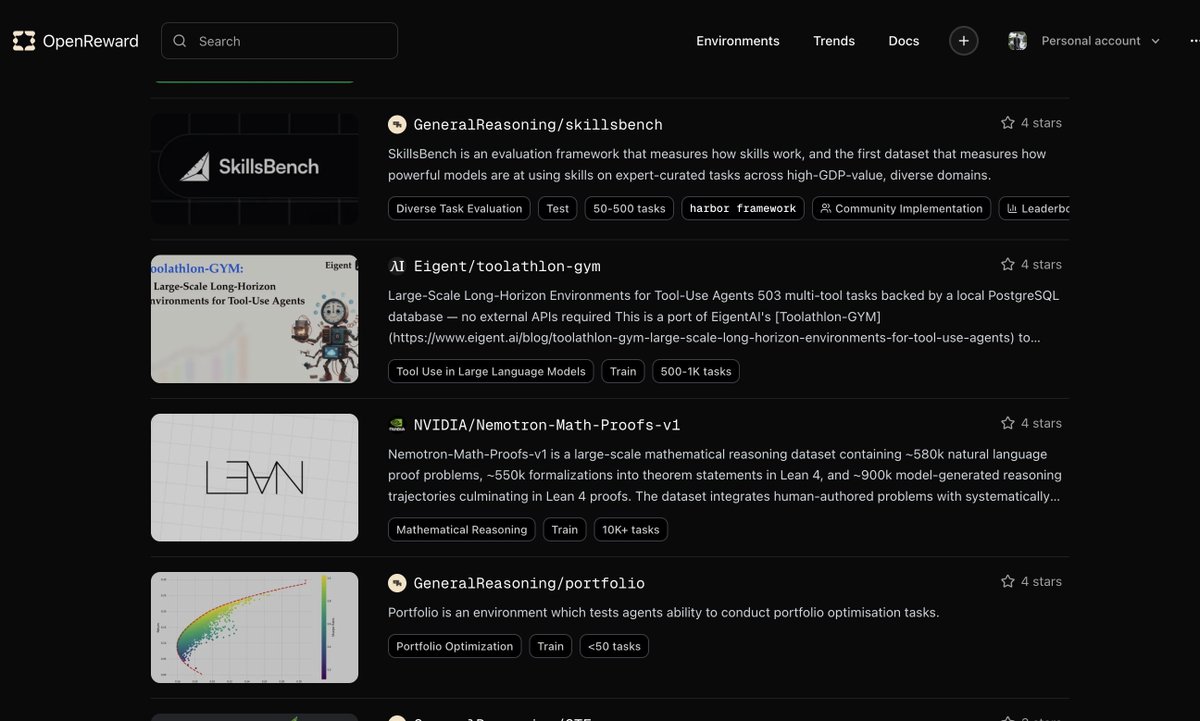Open the Toolathlon-GYM thumbnail image
Viewport: 1200px width, 721px height.
point(255,319)
